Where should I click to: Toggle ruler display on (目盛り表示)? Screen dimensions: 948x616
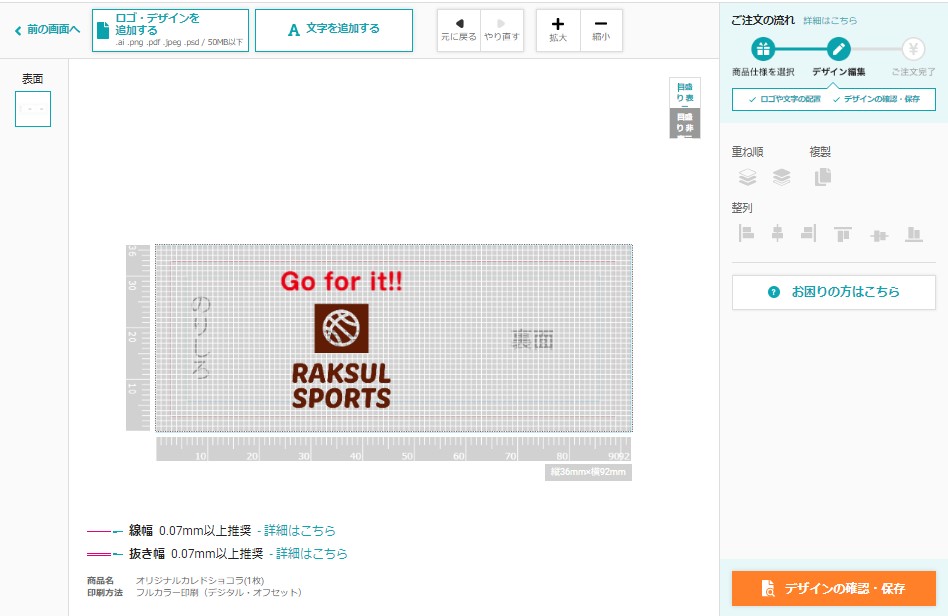[685, 92]
